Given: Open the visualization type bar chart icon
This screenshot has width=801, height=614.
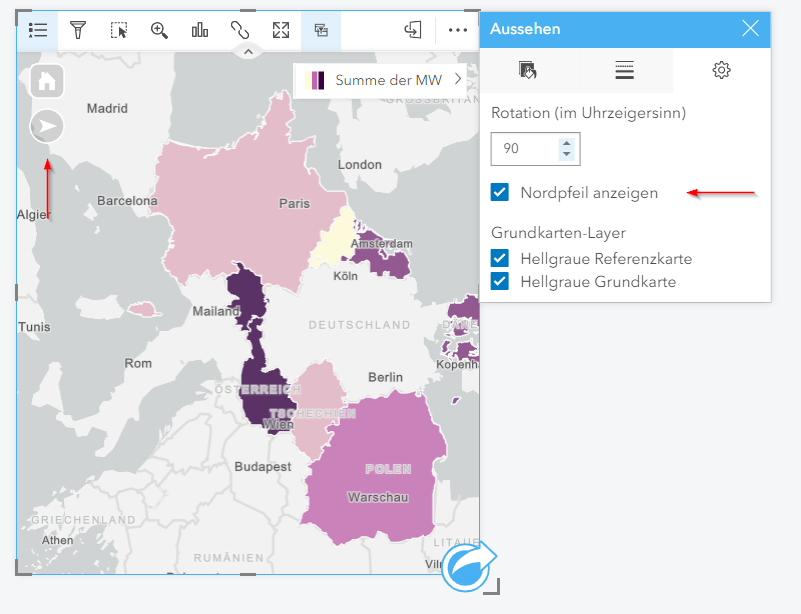Looking at the screenshot, I should (200, 30).
